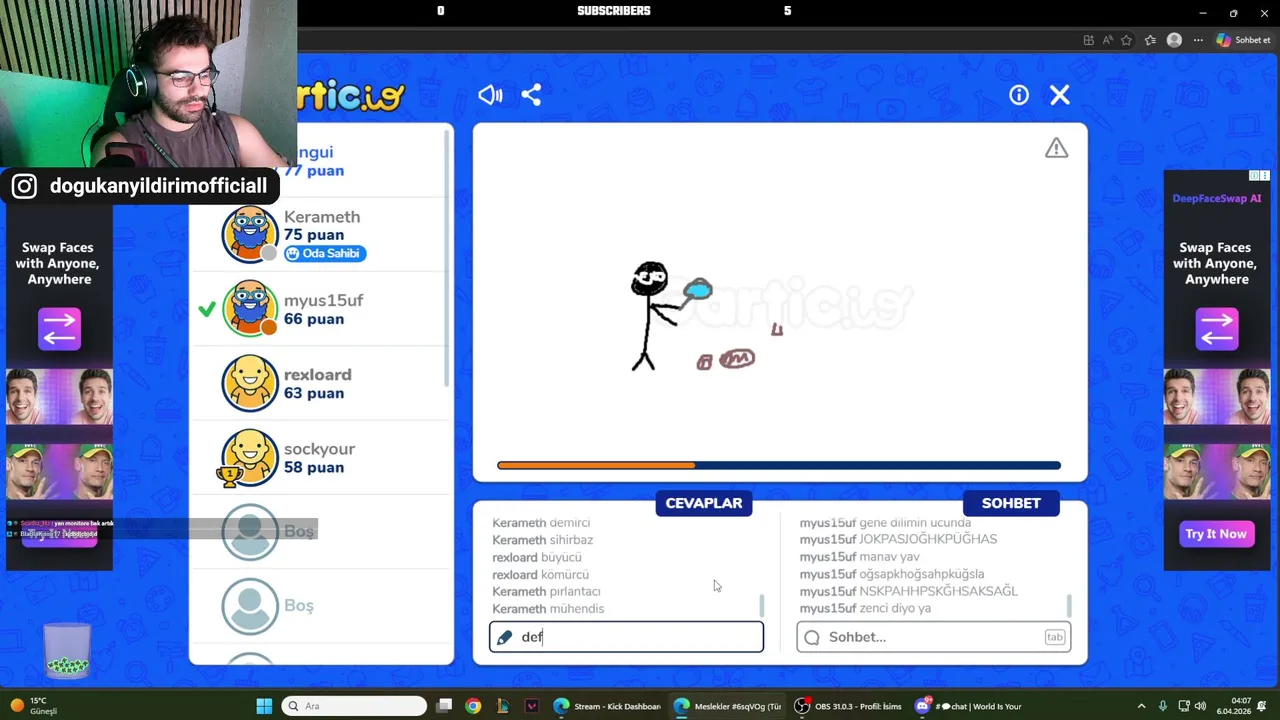Screen dimensions: 1280x720
Task: Click the taskbar microphone icon
Action: [x=1162, y=706]
